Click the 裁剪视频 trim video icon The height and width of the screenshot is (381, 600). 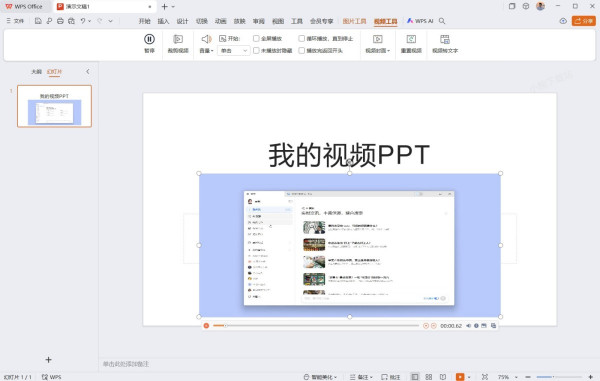pyautogui.click(x=178, y=39)
